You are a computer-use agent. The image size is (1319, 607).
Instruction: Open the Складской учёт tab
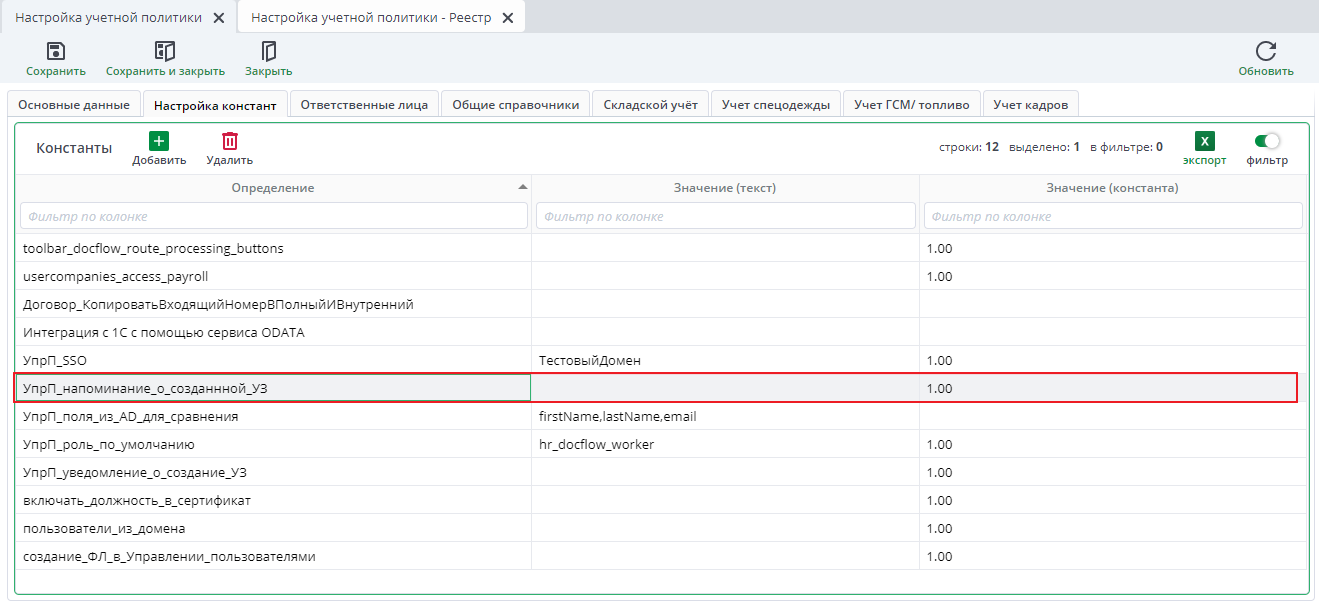click(x=650, y=104)
